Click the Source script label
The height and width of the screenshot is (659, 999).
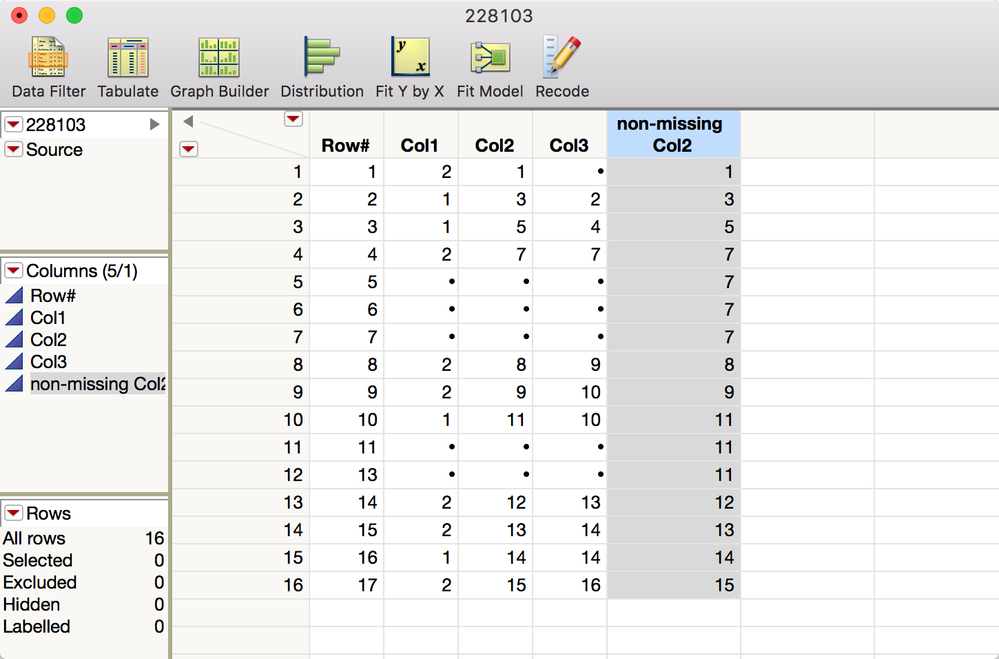click(x=54, y=149)
